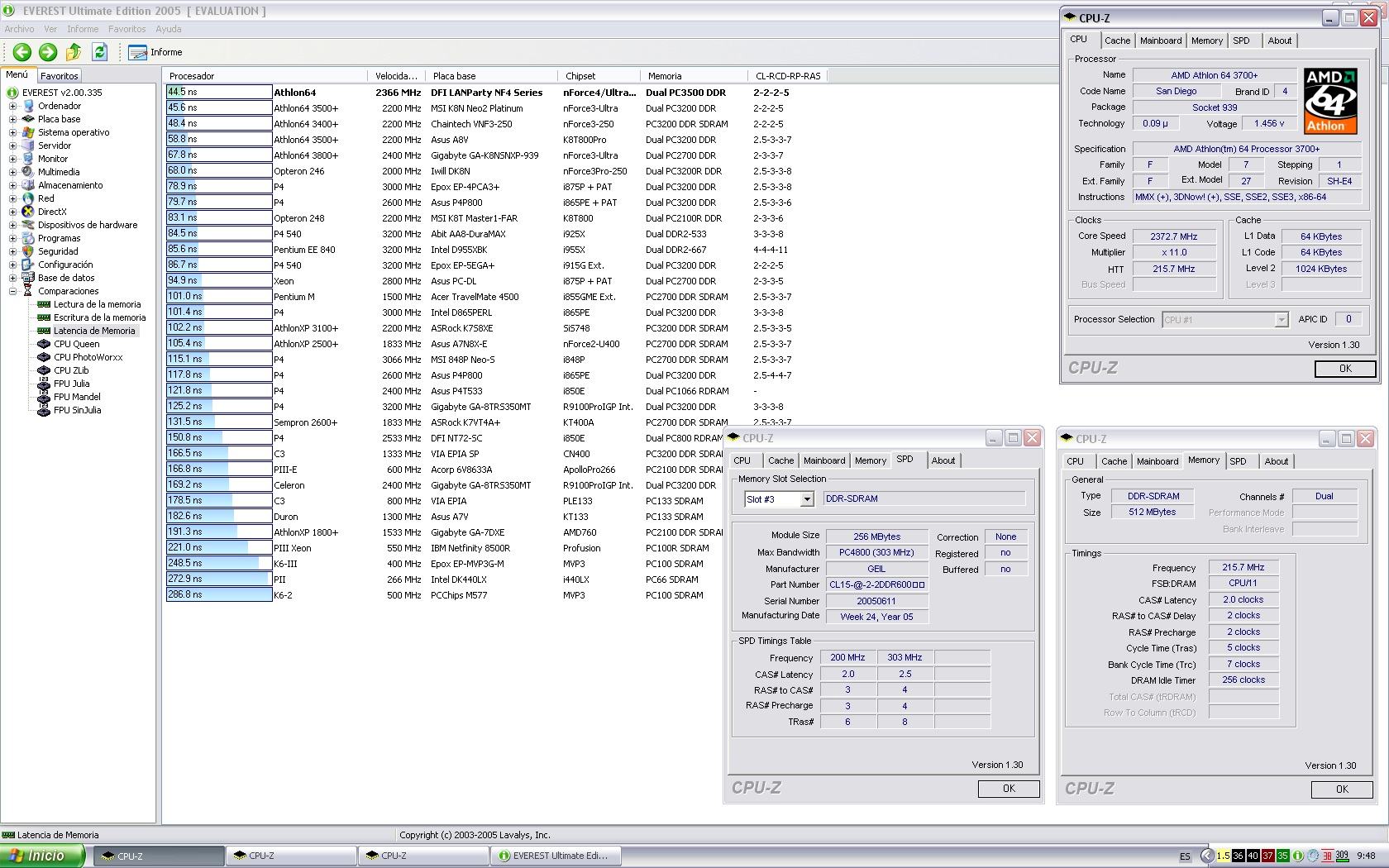The width and height of the screenshot is (1389, 868).
Task: Click the GEIL manufacturer field
Action: tap(876, 569)
